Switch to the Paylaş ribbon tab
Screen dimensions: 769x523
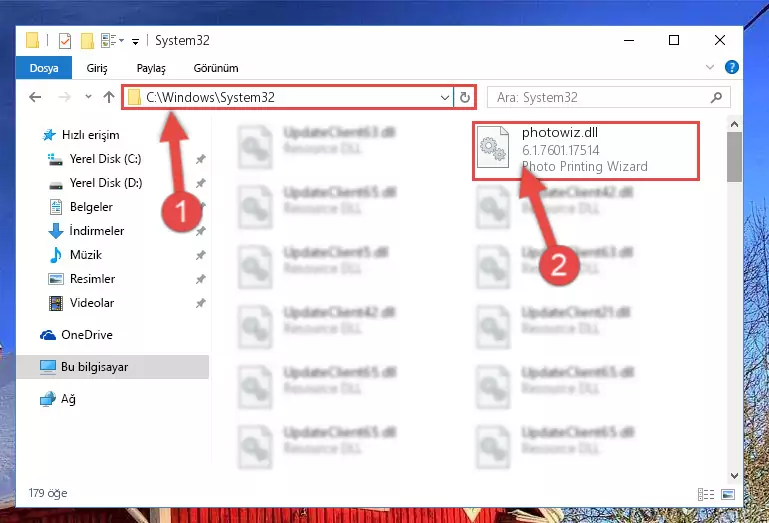151,68
